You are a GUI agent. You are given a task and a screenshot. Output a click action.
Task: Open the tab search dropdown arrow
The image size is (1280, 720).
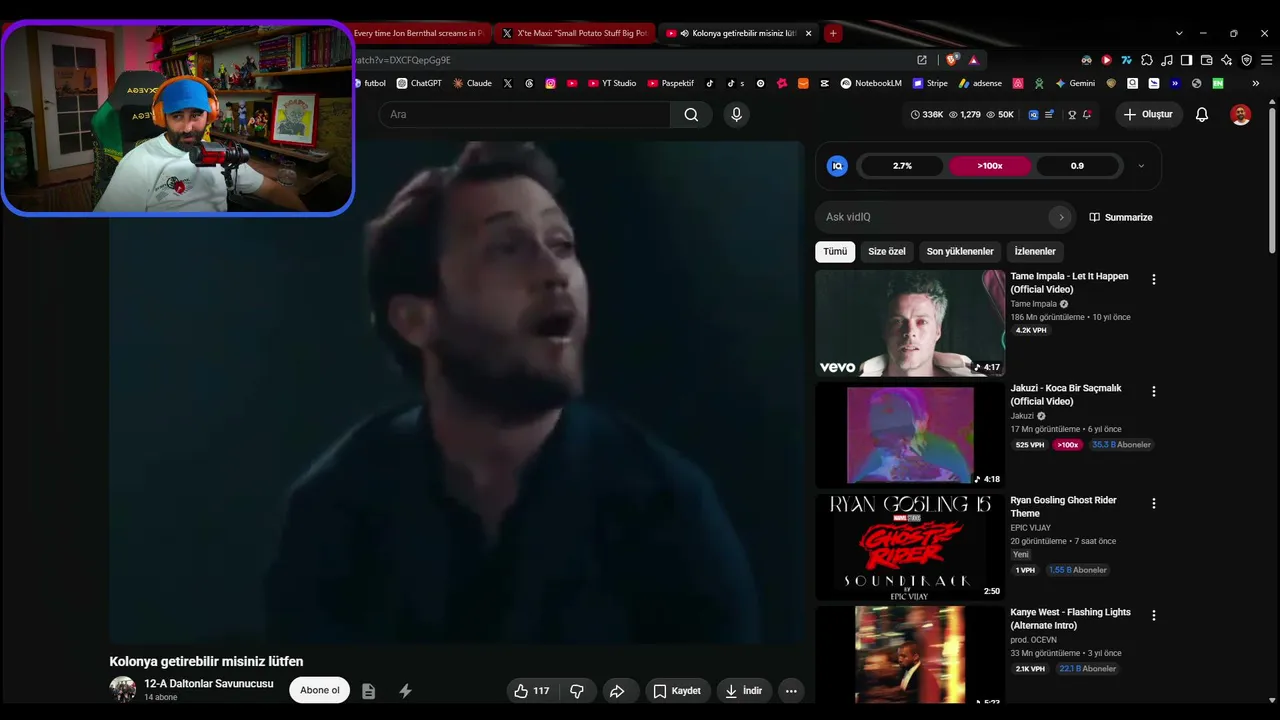click(1179, 33)
